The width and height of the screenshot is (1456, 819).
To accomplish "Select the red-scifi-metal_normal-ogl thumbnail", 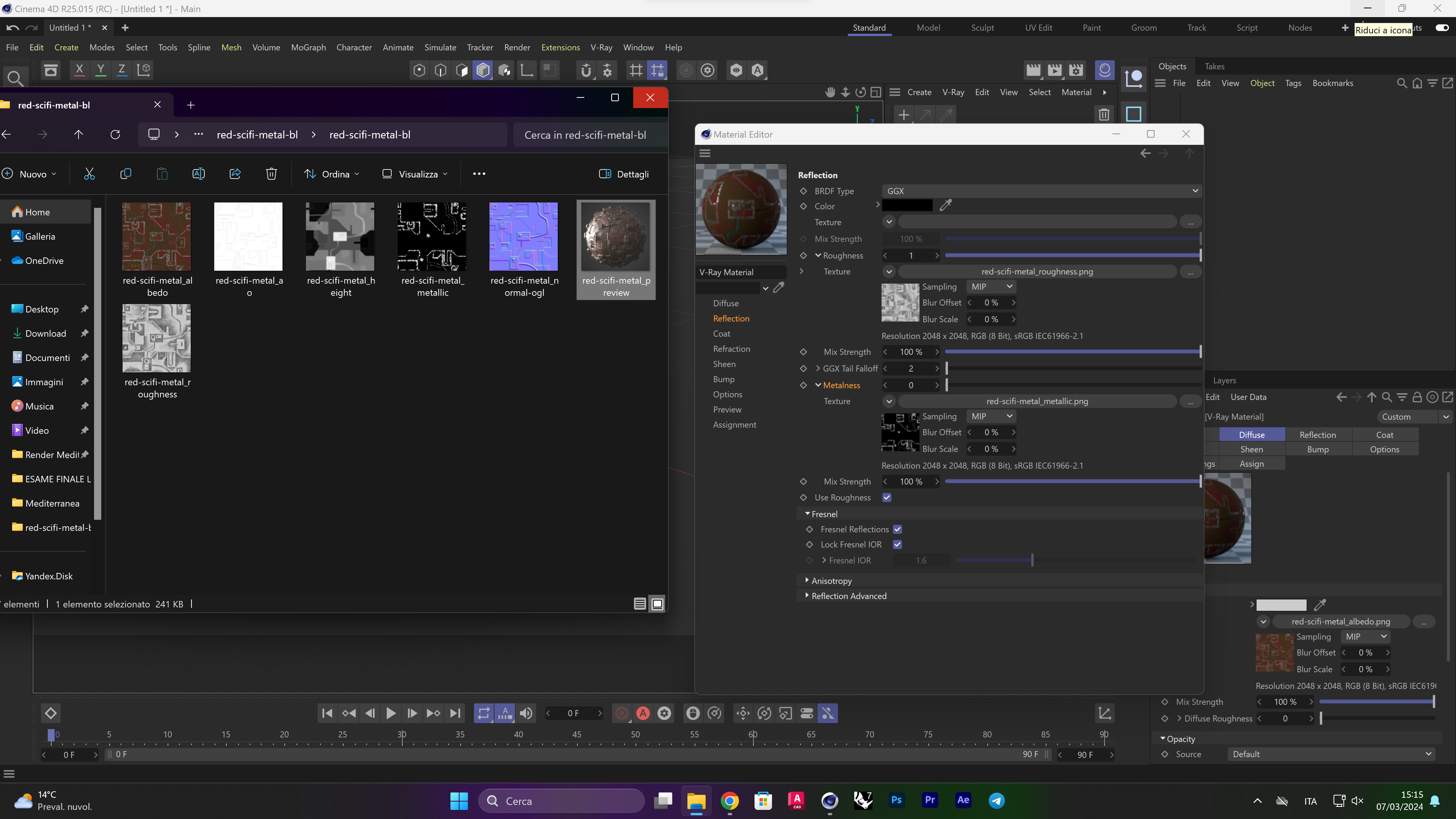I will pos(523,237).
